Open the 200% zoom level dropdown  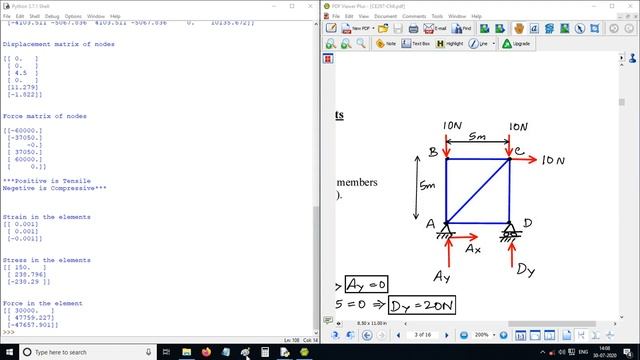[x=494, y=335]
